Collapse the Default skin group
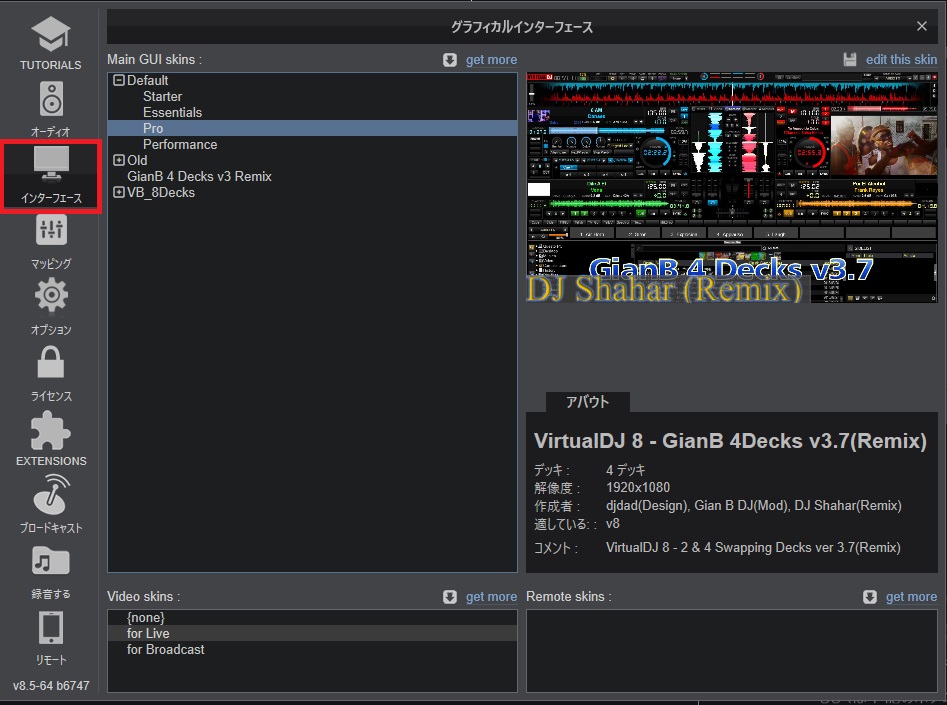 [119, 80]
